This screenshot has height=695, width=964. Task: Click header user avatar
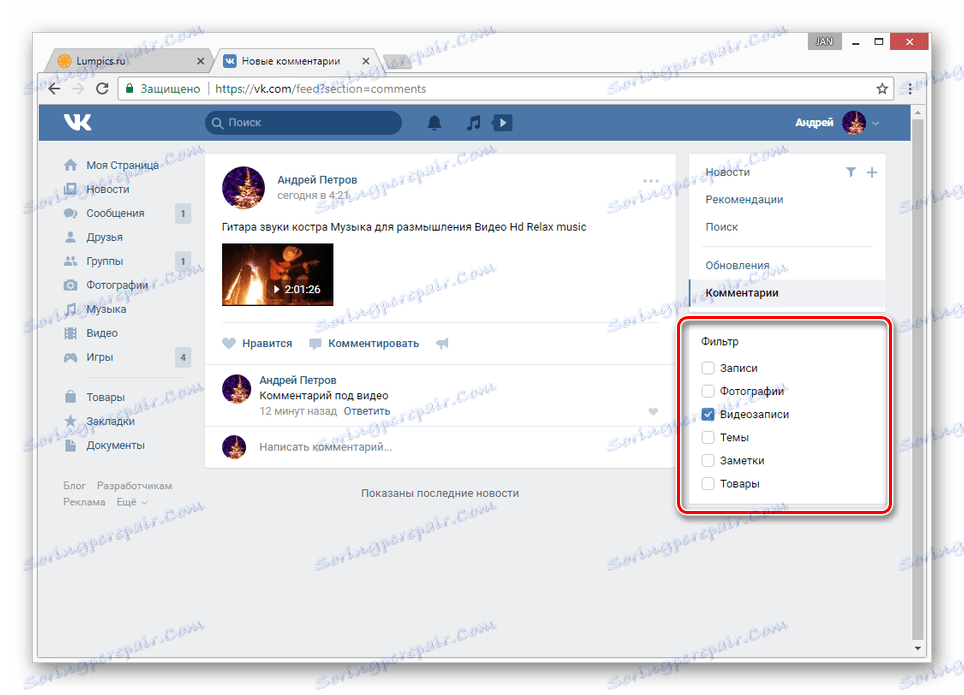click(x=853, y=122)
